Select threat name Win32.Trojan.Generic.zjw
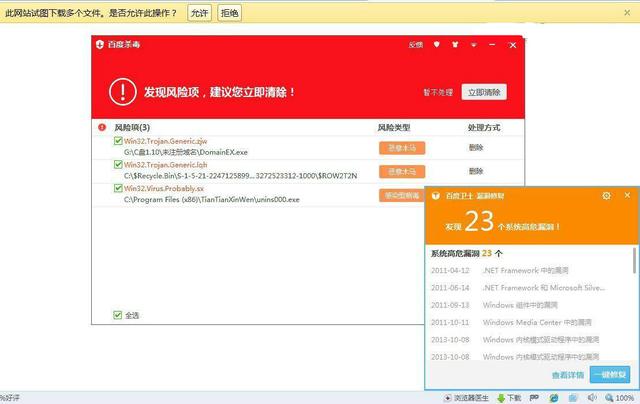 (x=166, y=141)
